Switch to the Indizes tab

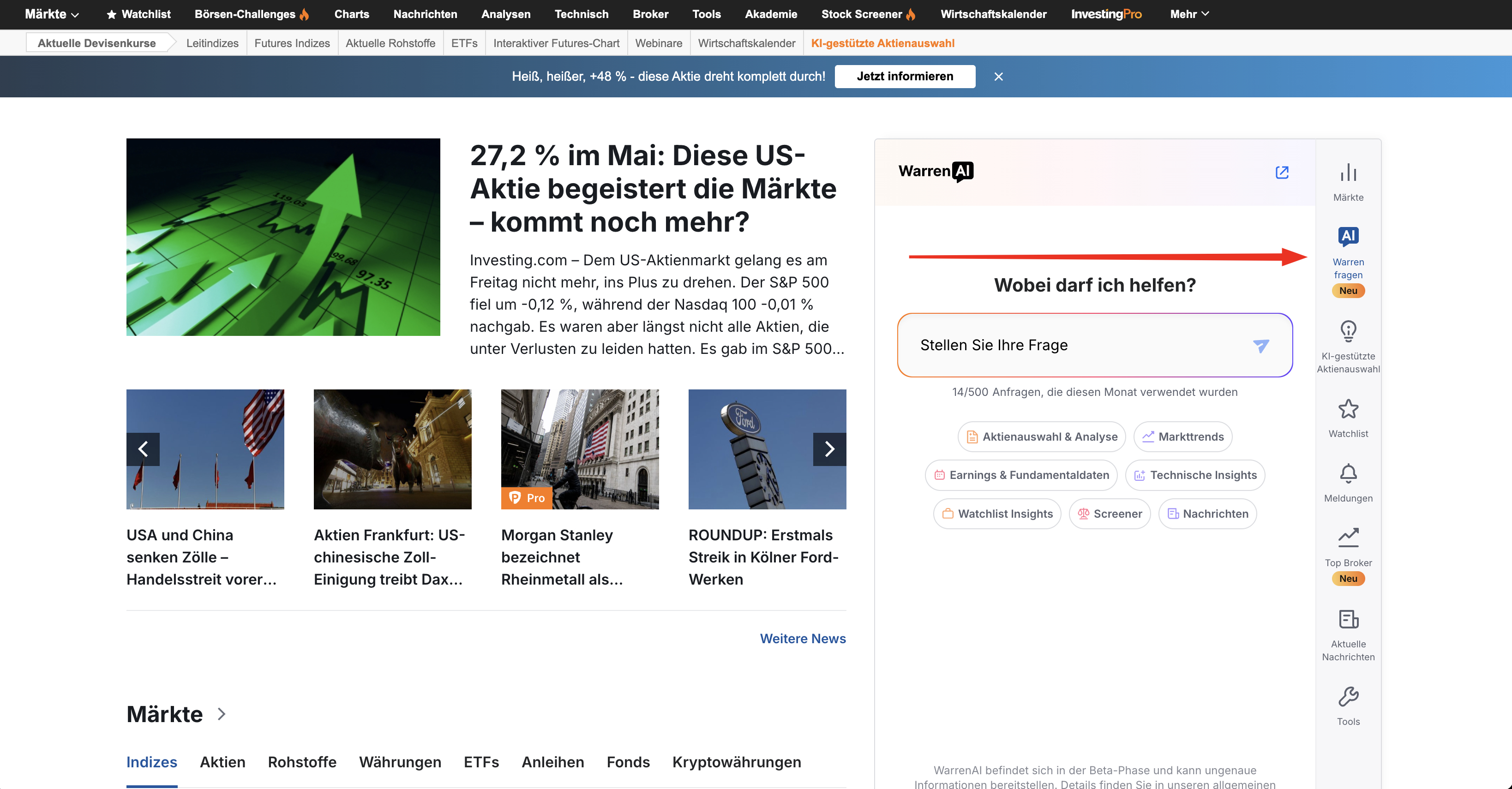(151, 762)
